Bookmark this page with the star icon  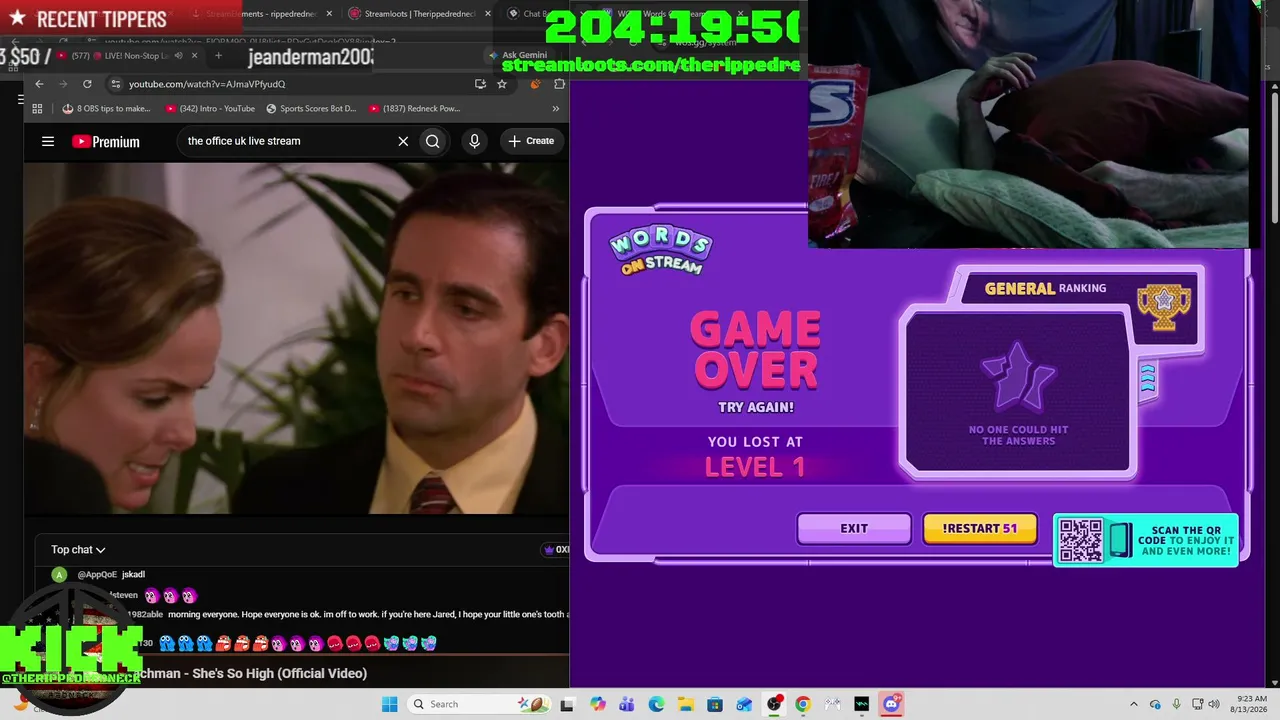[502, 84]
